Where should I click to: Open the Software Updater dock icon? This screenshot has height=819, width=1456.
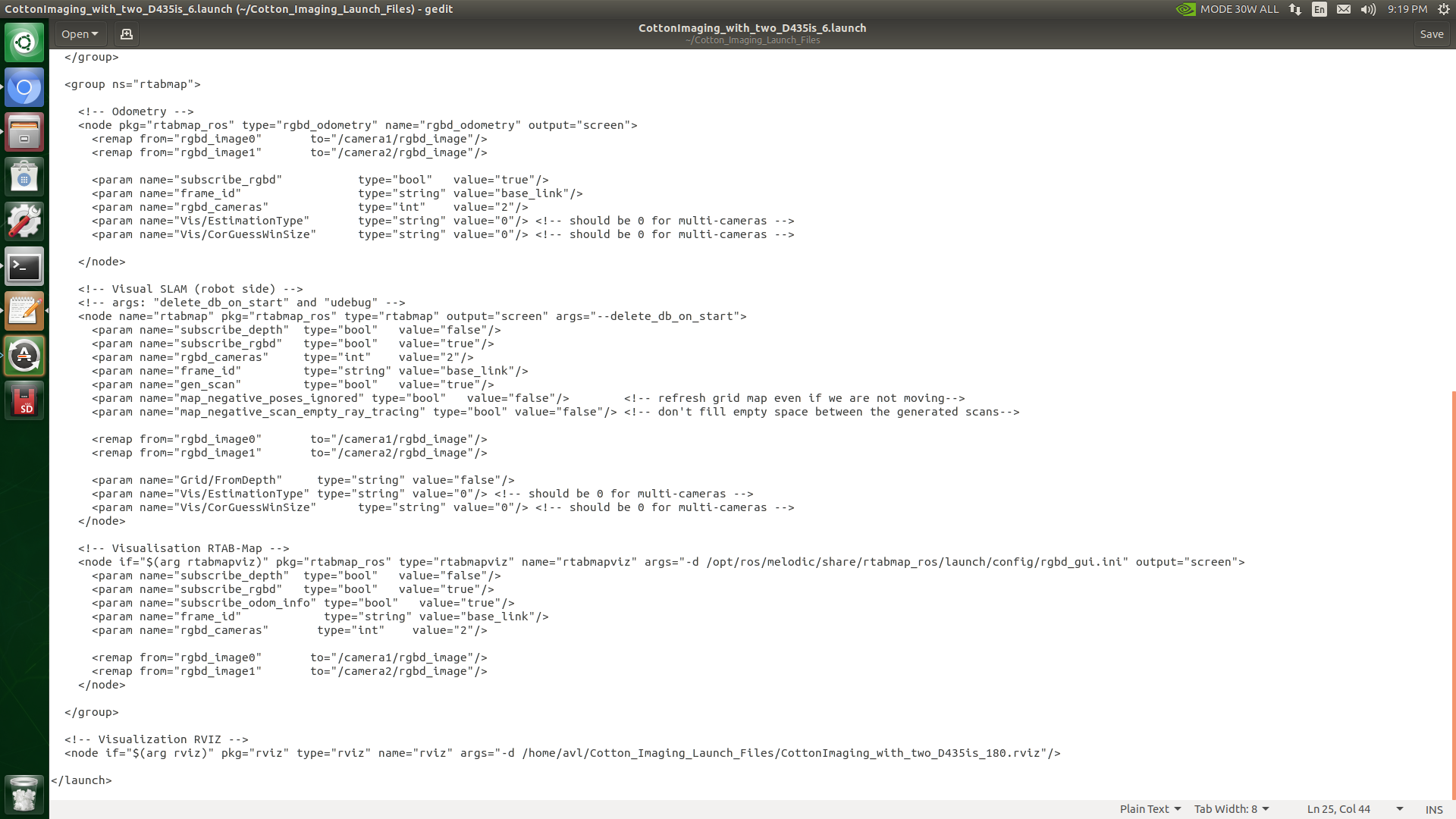24,356
